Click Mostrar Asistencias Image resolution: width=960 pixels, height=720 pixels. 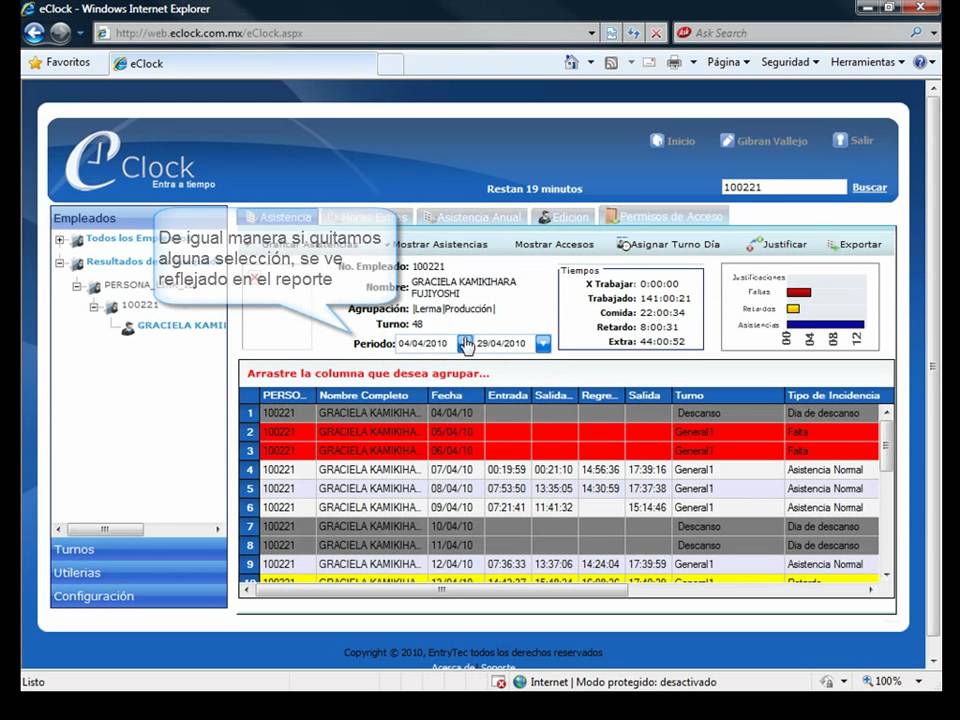point(440,244)
